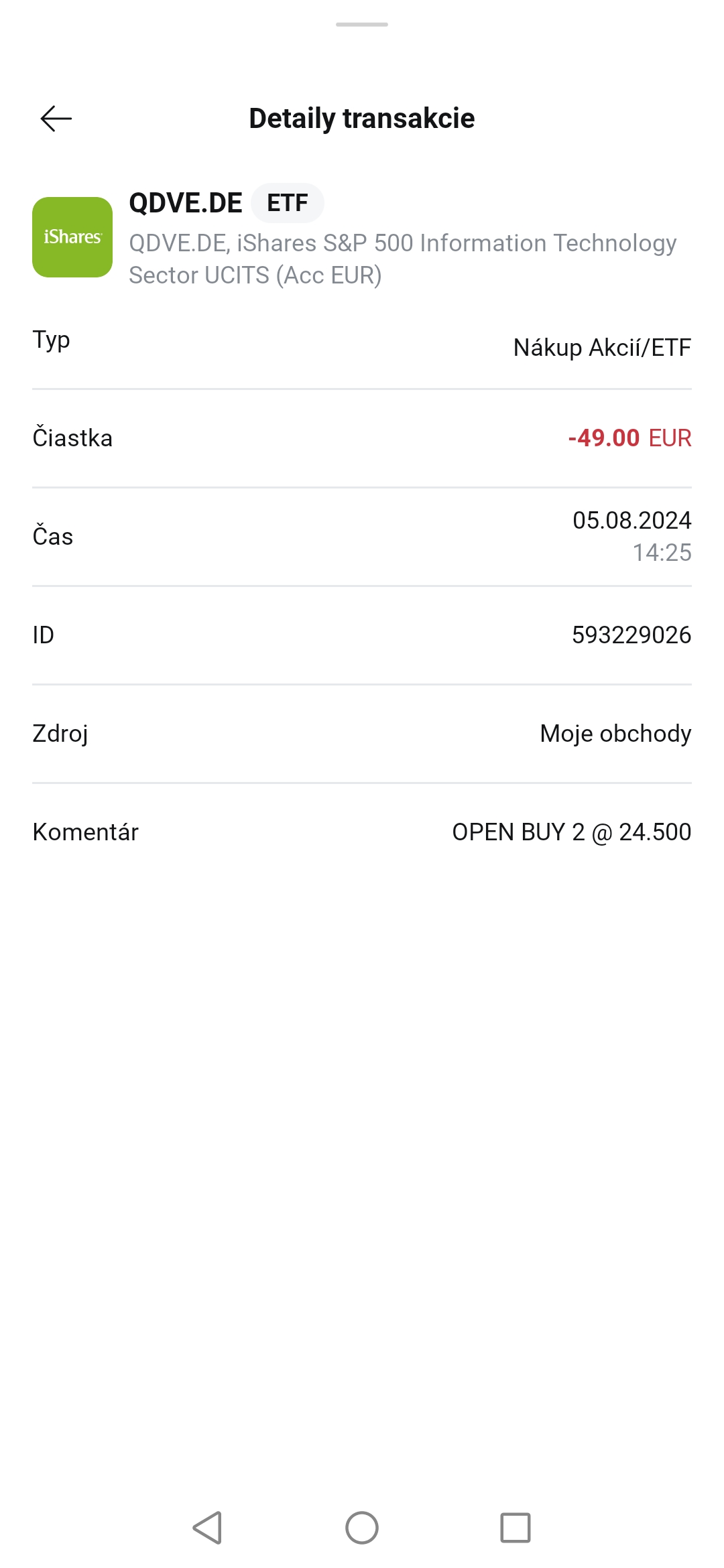The width and height of the screenshot is (724, 1568).
Task: Tap the iShares S&P 500 fund description
Action: pyautogui.click(x=402, y=259)
